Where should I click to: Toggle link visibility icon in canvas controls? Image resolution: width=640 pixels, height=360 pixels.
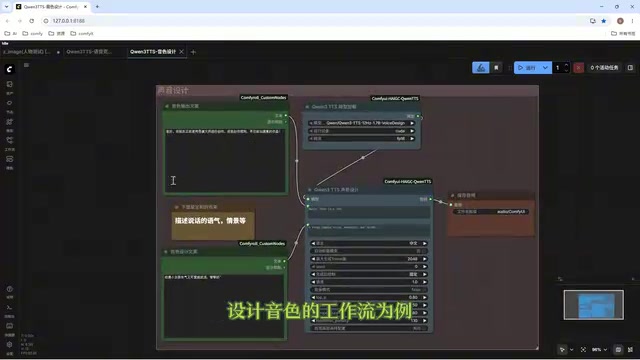[x=631, y=349]
